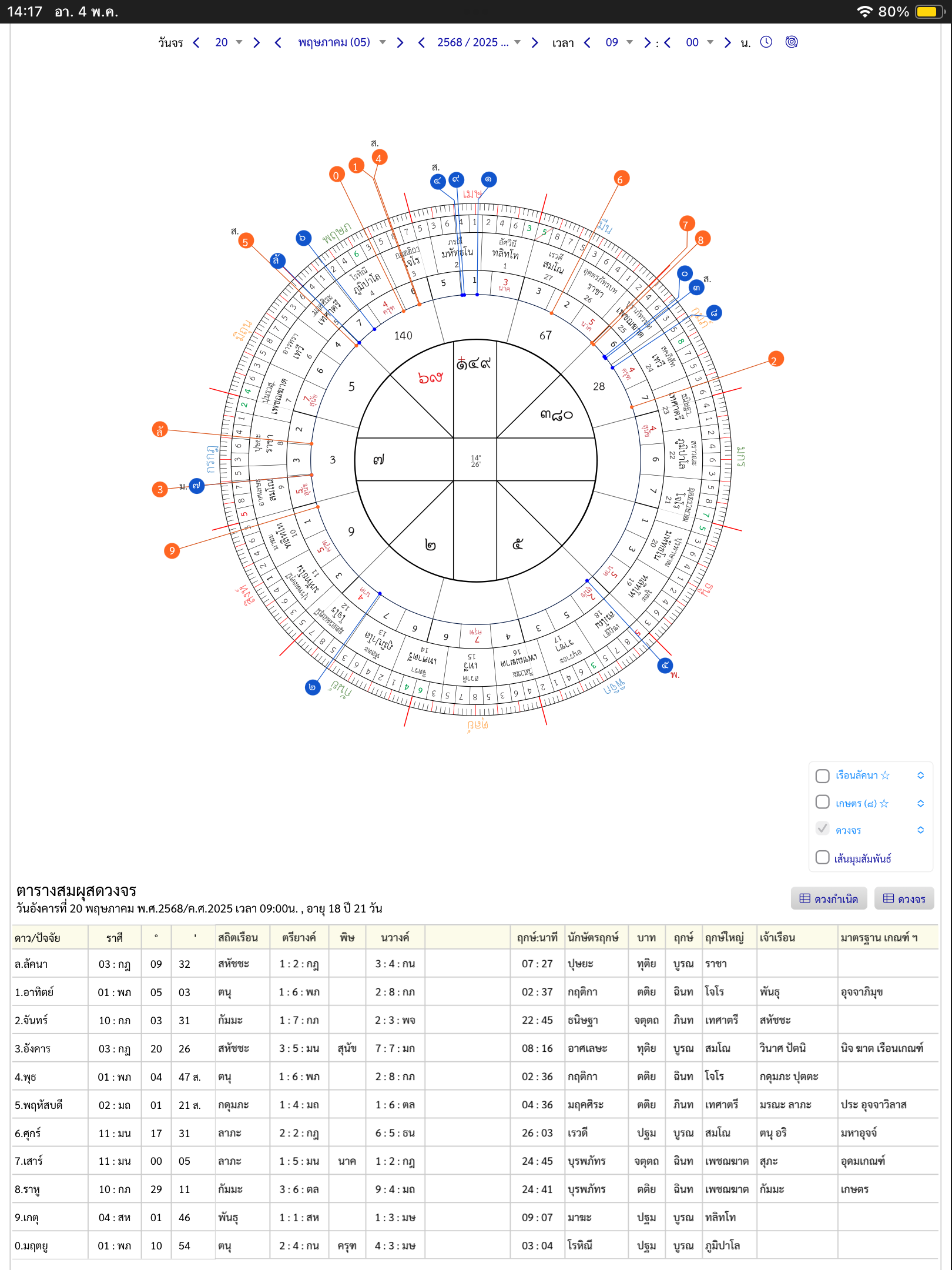Expand options stepper beside เกษตร (๘)

point(920,803)
